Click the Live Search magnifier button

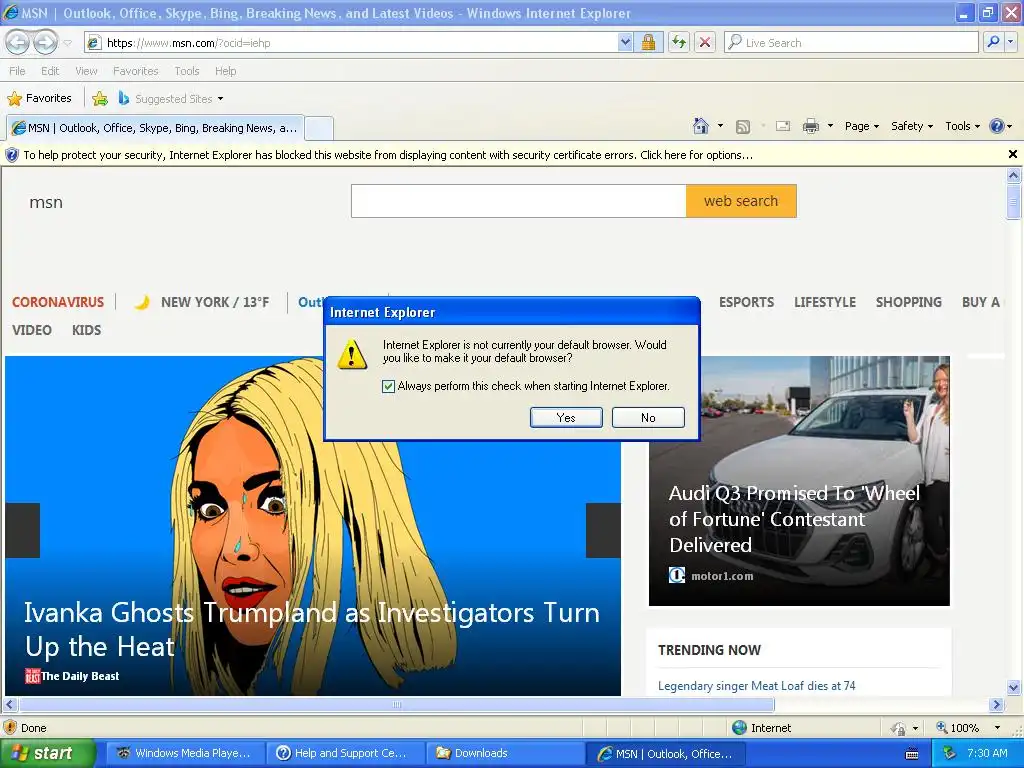pyautogui.click(x=993, y=42)
